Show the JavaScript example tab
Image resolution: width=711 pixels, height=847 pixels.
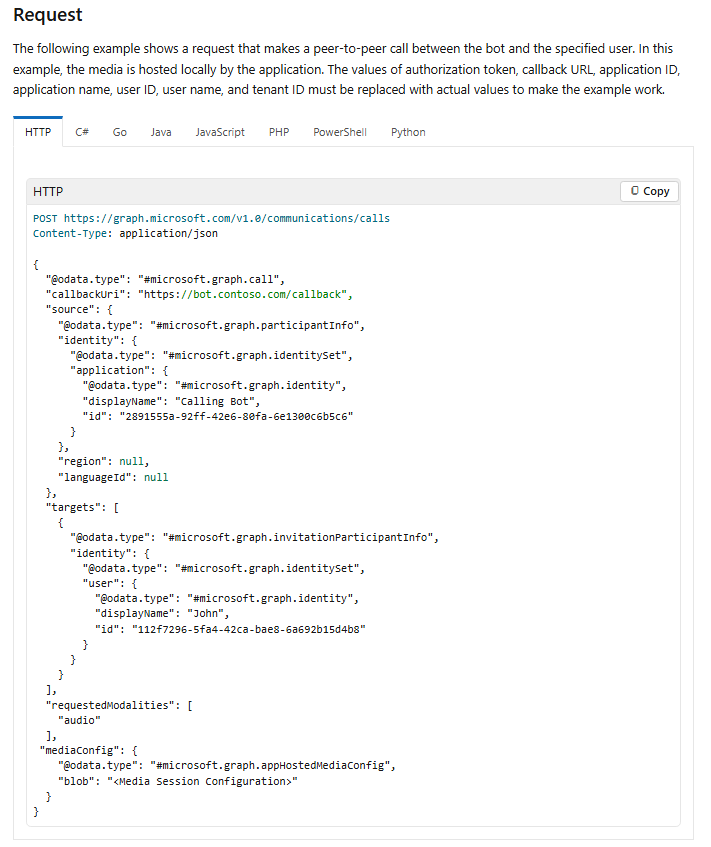220,132
